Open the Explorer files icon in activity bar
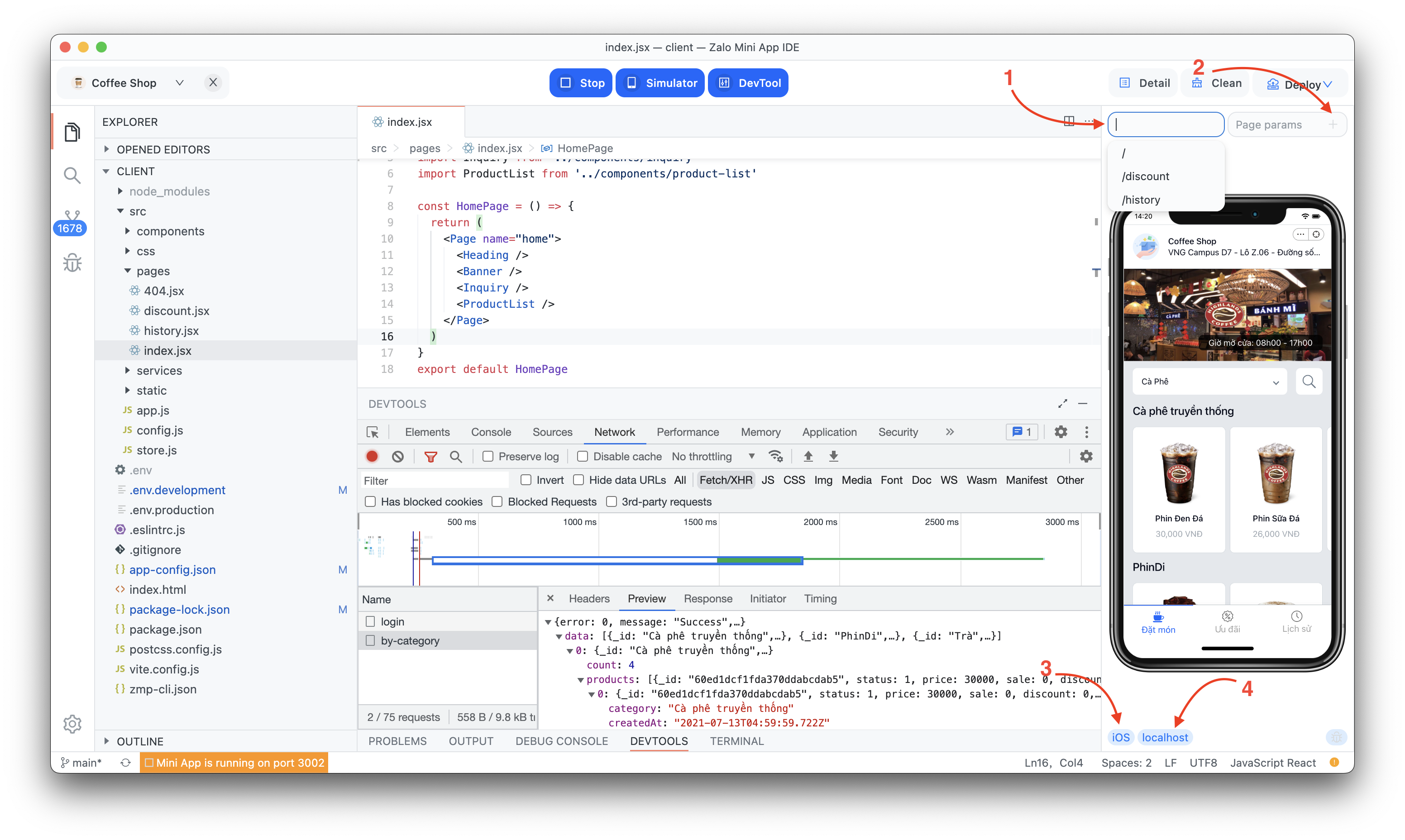The height and width of the screenshot is (840, 1405). click(x=72, y=132)
